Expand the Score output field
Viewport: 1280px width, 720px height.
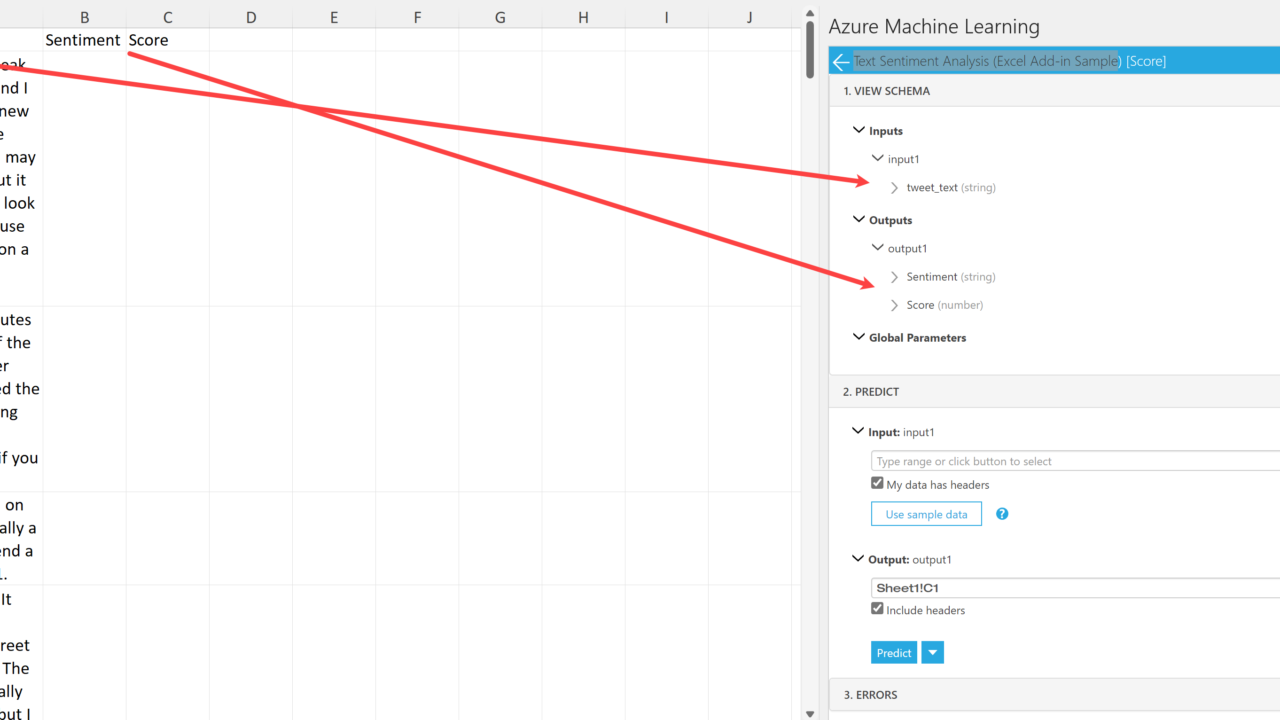[895, 305]
